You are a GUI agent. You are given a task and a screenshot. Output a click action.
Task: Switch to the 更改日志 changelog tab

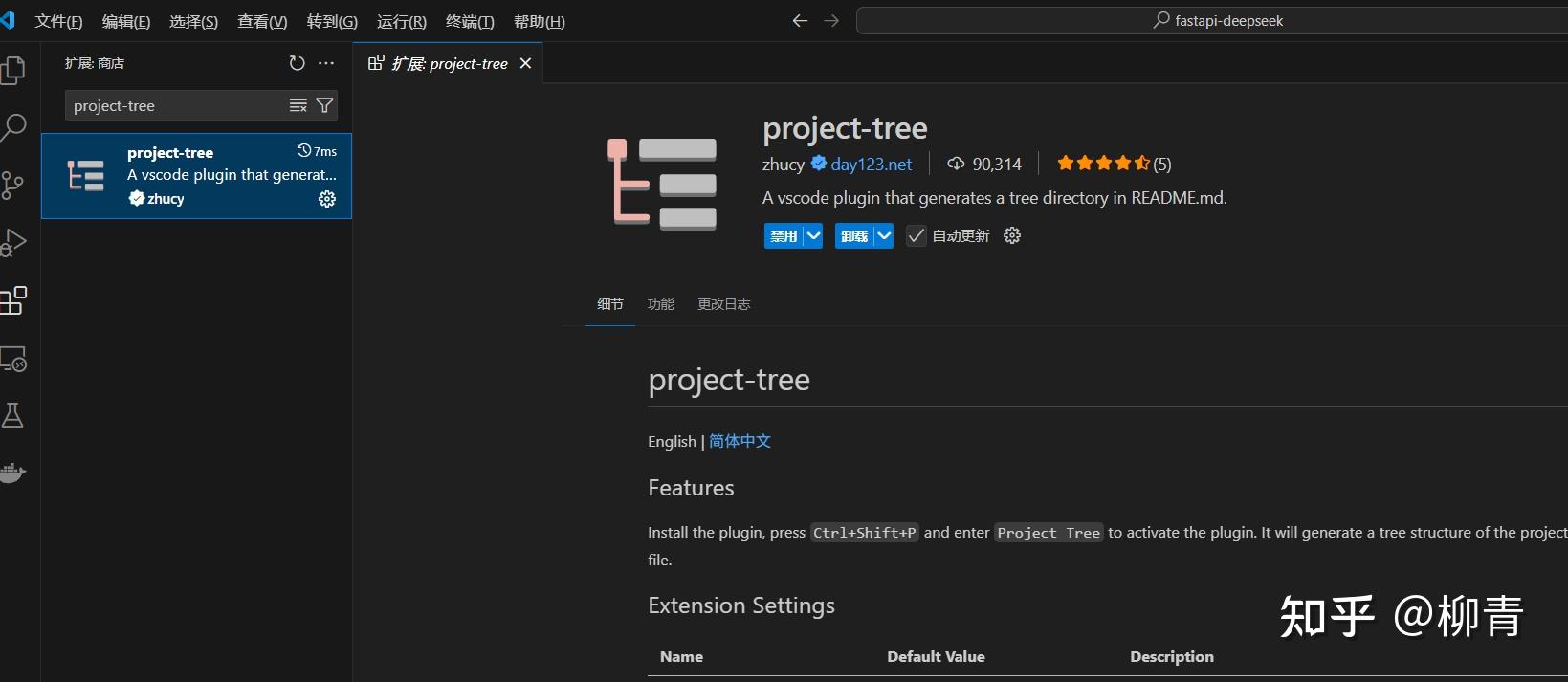[x=724, y=304]
